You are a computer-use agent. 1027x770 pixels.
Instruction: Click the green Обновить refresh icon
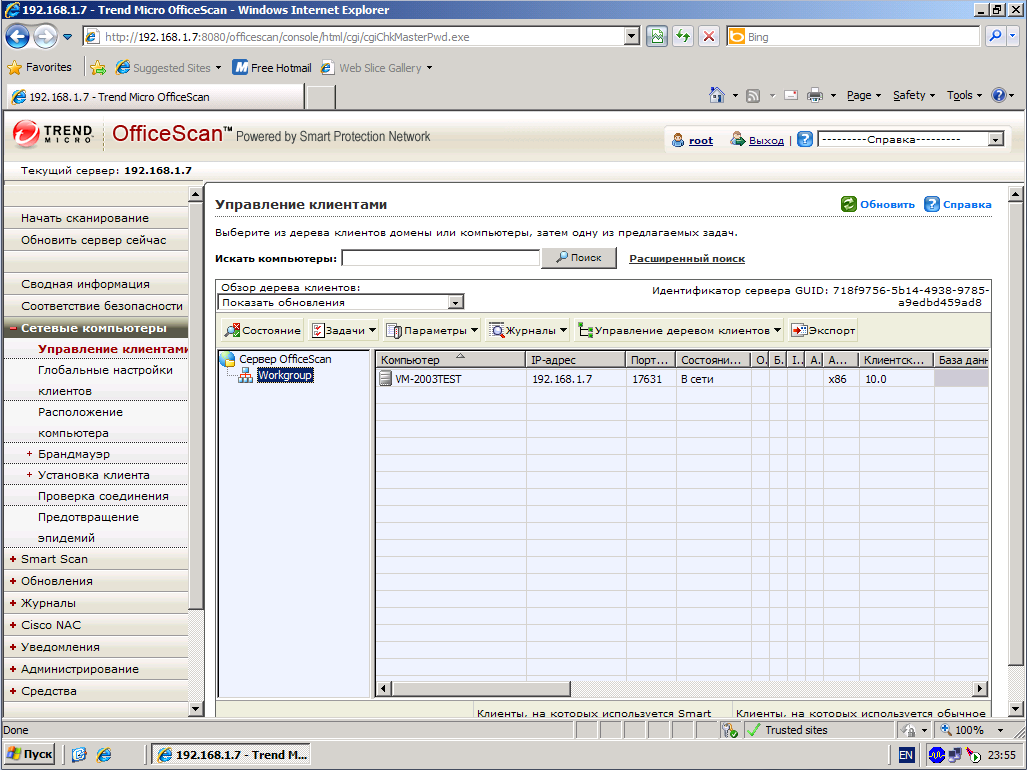849,204
